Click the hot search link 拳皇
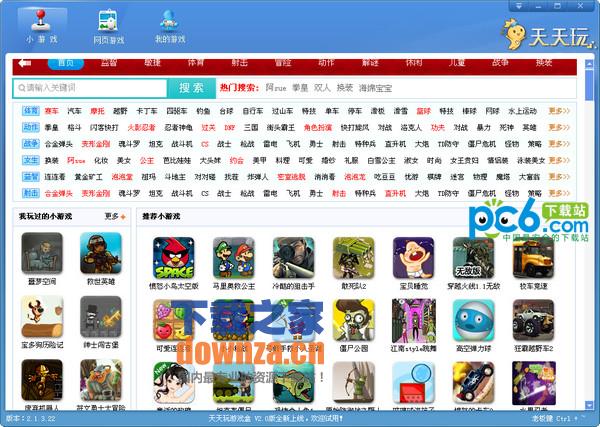This screenshot has height=427, width=600. coord(300,88)
